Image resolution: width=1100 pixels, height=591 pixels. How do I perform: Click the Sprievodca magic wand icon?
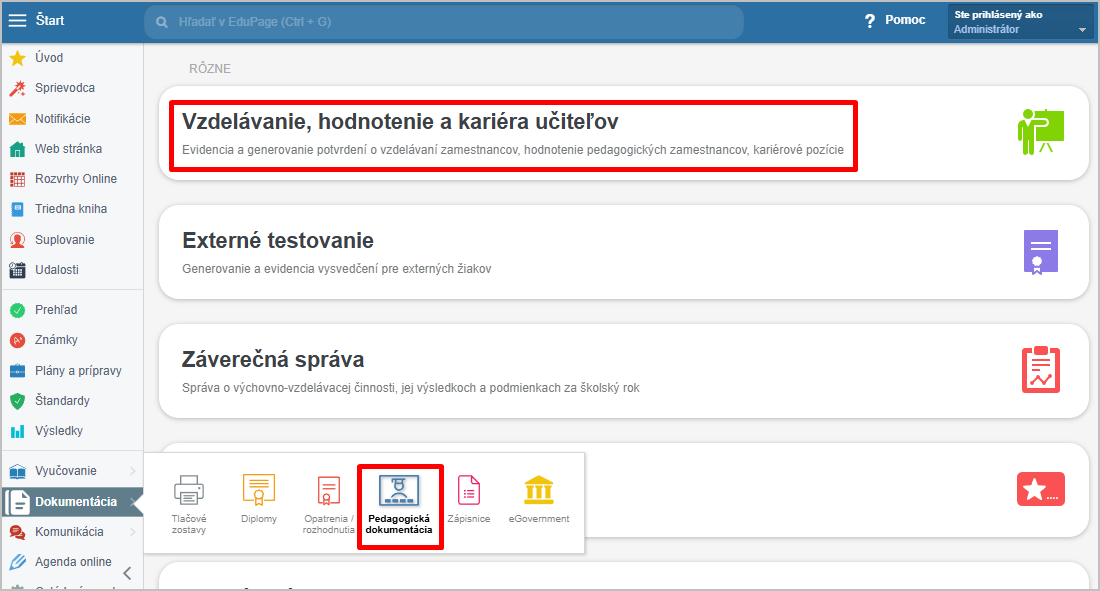[18, 88]
